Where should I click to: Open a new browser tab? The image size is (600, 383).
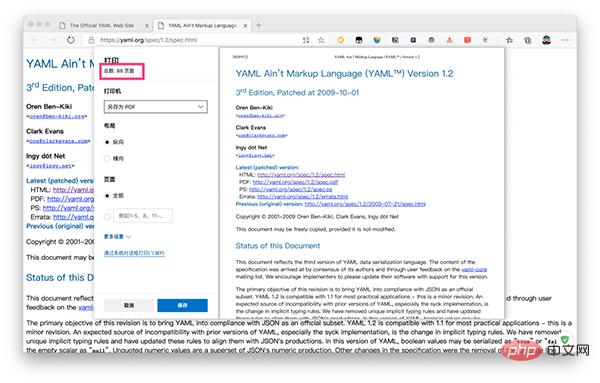pos(259,25)
